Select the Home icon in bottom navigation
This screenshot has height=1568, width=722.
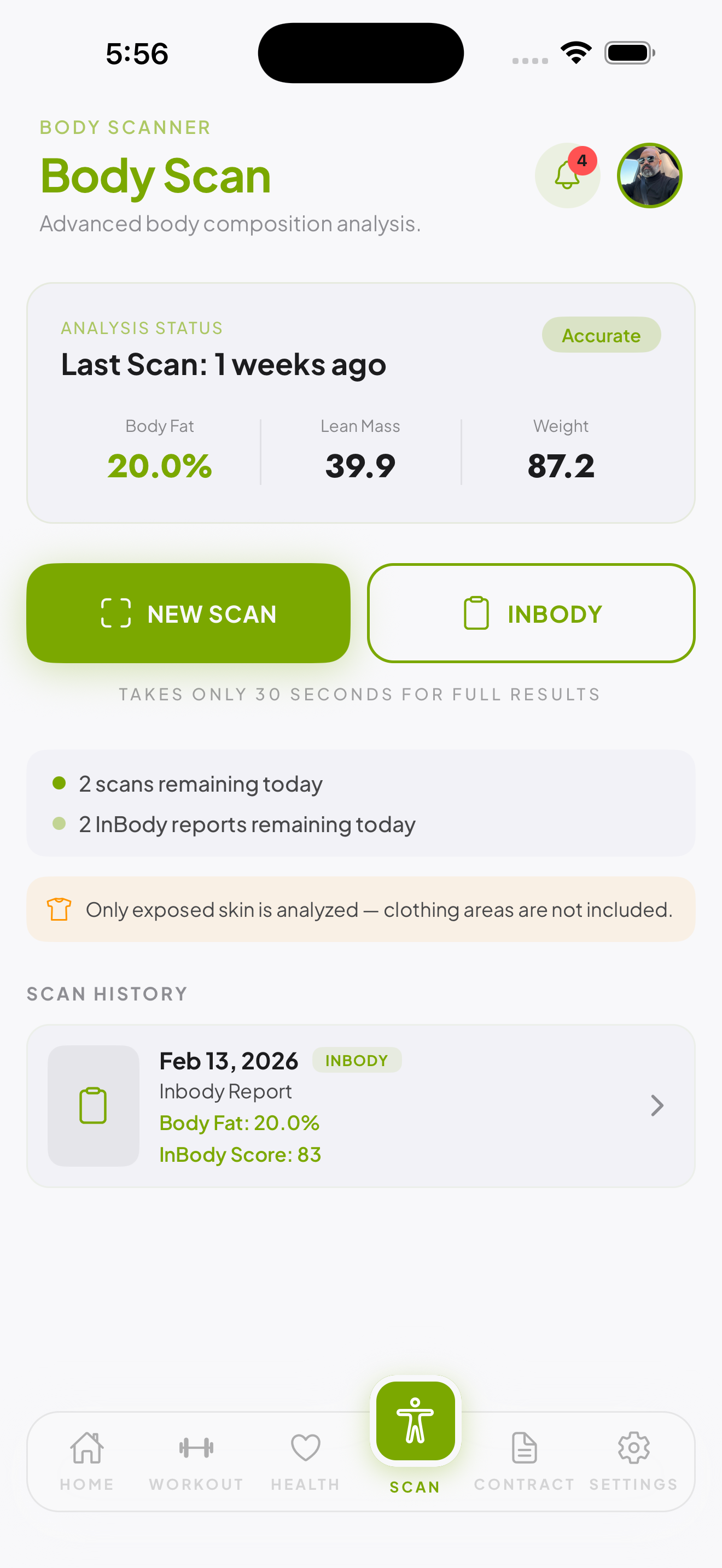click(x=87, y=1449)
